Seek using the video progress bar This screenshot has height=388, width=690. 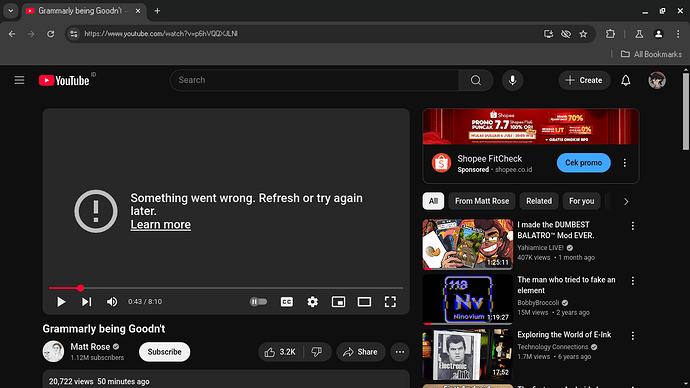click(x=226, y=288)
